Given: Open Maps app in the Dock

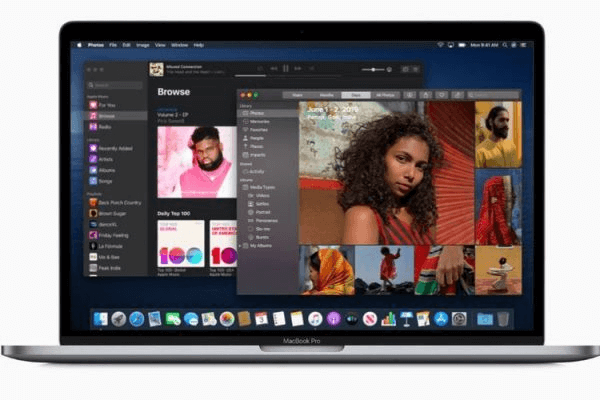Looking at the screenshot, I should point(209,319).
